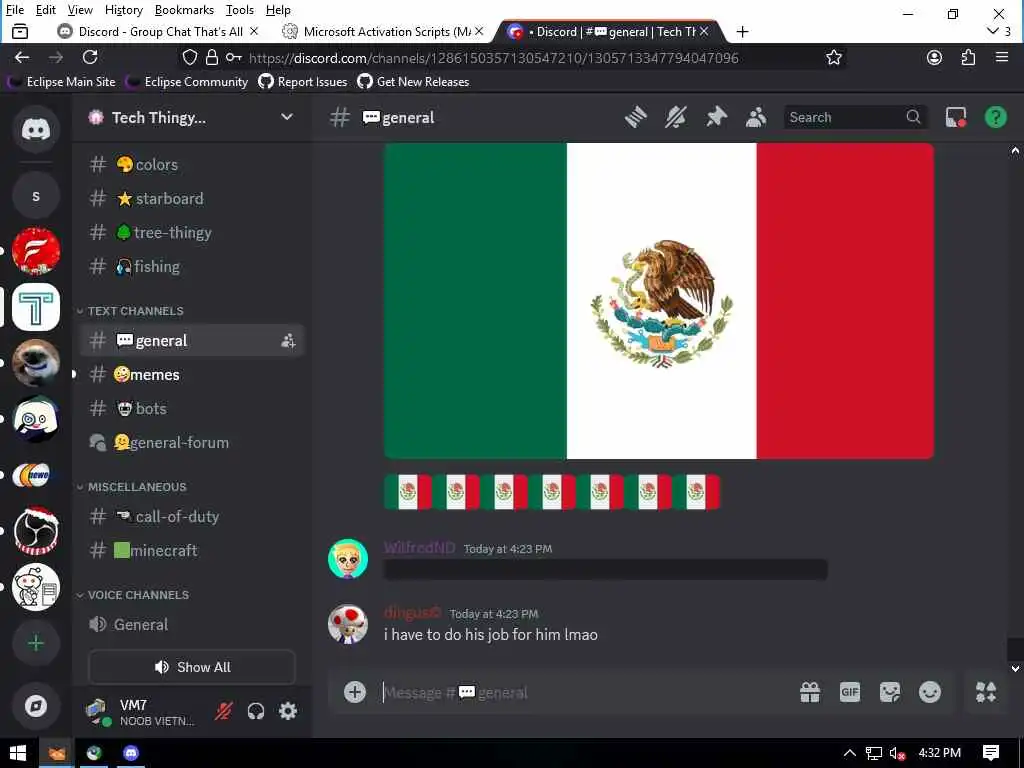Reload the page in browser
1024x768 pixels.
click(90, 57)
